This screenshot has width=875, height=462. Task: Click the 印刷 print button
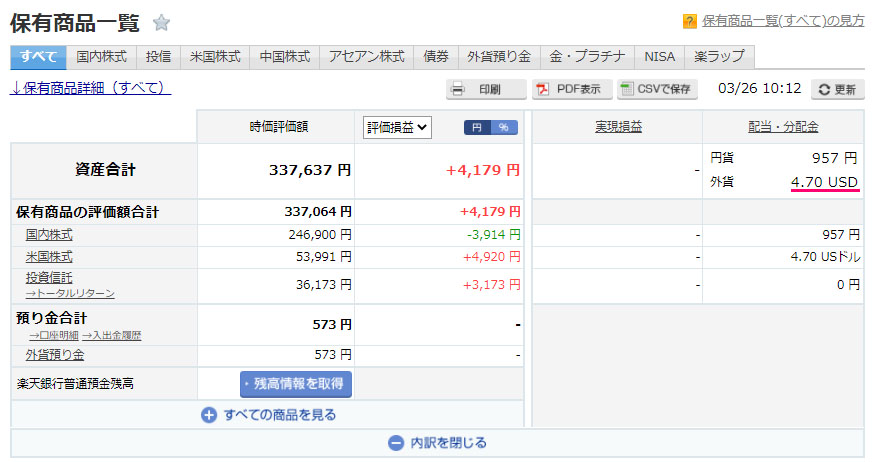[486, 89]
